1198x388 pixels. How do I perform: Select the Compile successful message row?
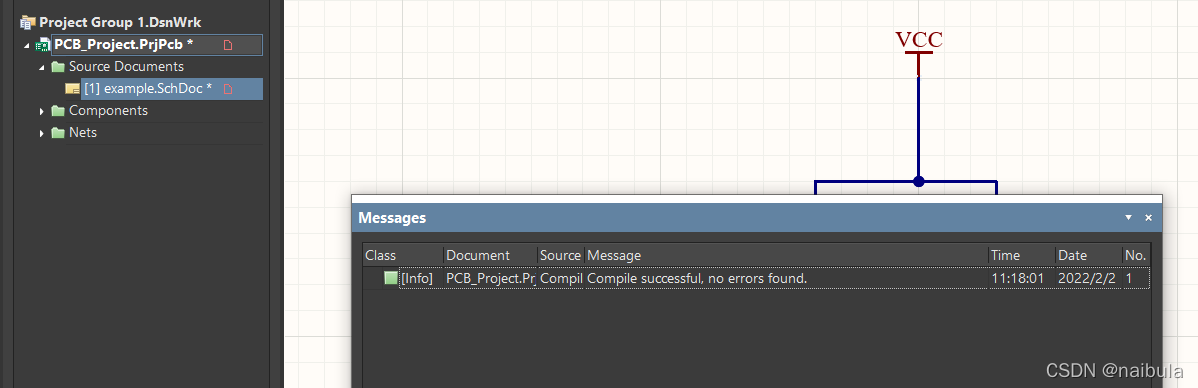756,278
